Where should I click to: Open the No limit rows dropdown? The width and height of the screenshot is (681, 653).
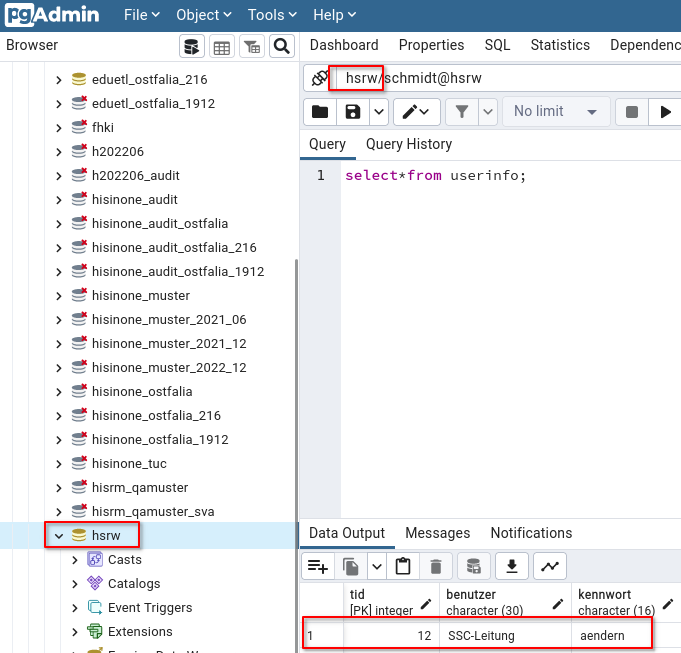click(556, 112)
